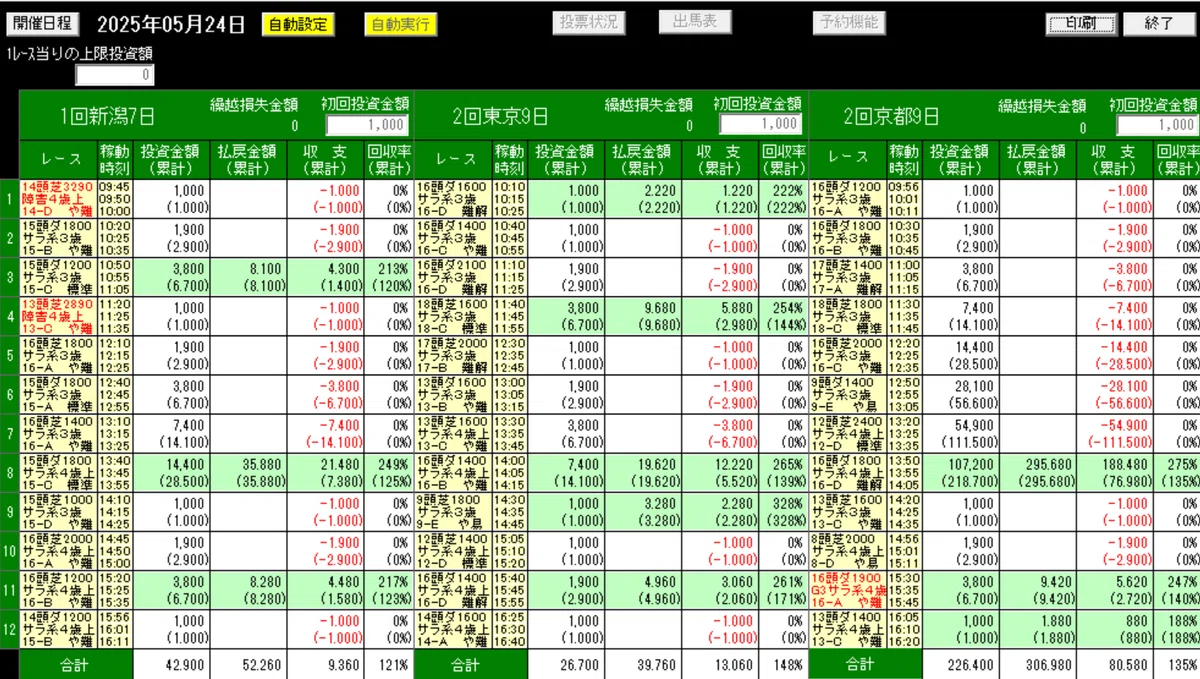
Task: Select Kyoto race 11 cell 16頭ダ1900 G3サラ系4歳
Action: coord(848,590)
